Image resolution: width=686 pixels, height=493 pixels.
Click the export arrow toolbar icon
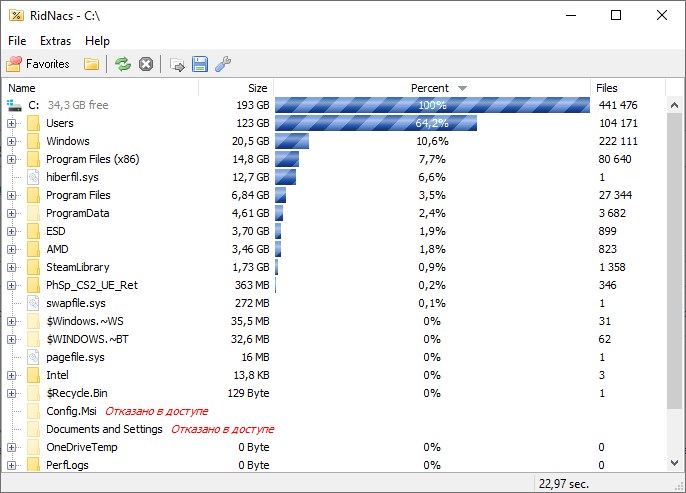click(177, 64)
